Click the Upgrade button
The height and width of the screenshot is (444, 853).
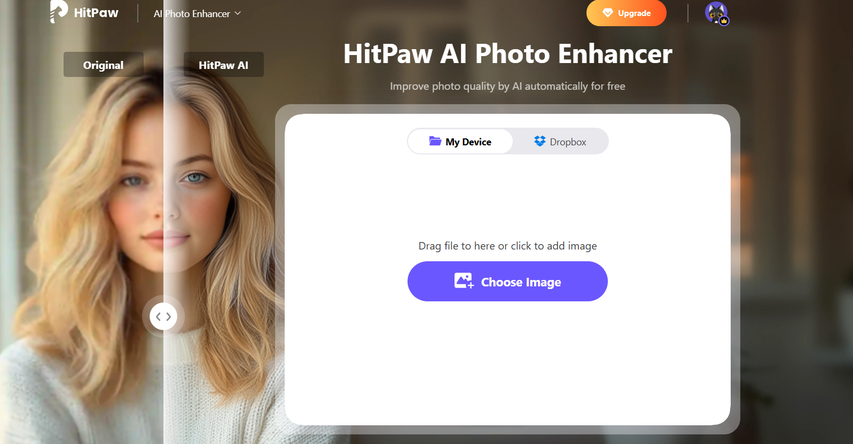(x=626, y=13)
